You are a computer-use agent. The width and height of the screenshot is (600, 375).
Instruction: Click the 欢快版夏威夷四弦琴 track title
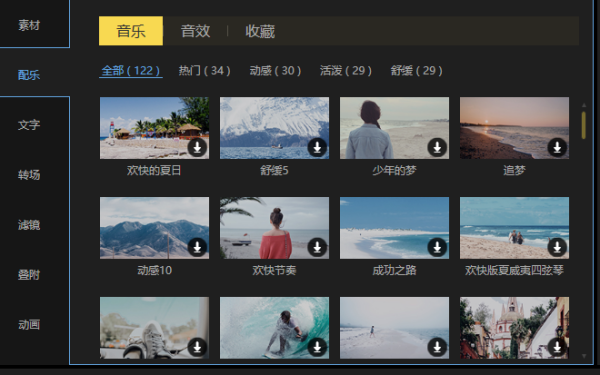[x=514, y=271]
